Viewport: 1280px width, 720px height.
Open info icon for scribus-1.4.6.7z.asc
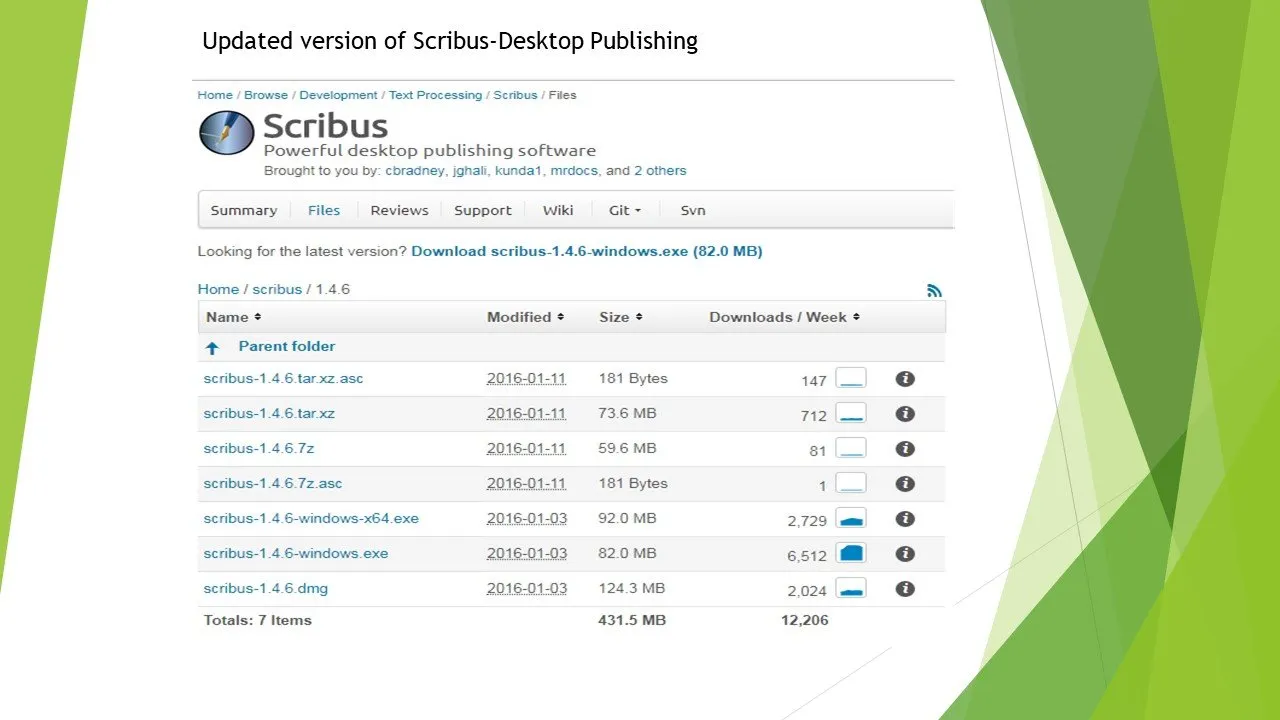(x=905, y=484)
